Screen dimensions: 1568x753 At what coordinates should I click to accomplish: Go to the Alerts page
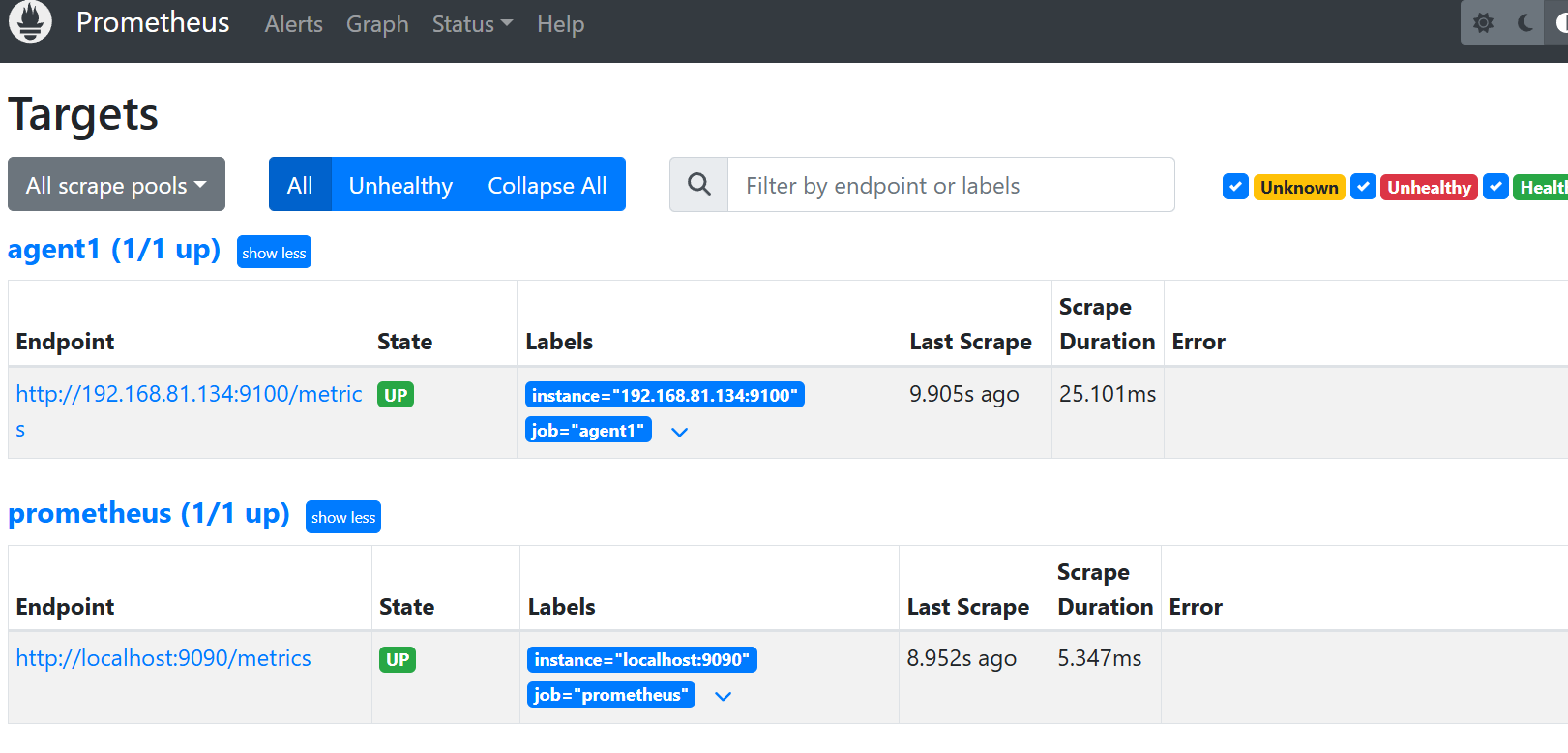point(294,24)
